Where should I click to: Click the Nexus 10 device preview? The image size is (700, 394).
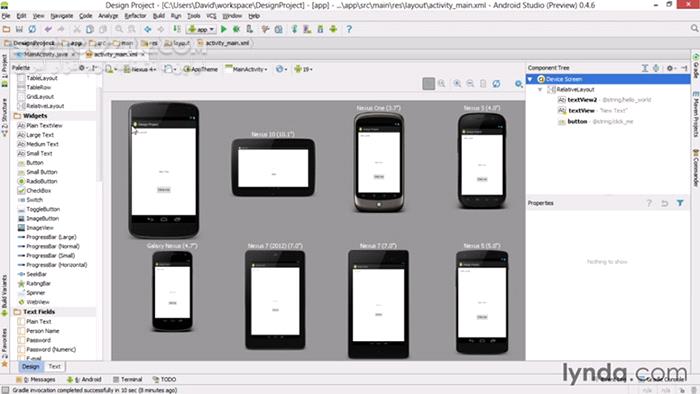[273, 167]
